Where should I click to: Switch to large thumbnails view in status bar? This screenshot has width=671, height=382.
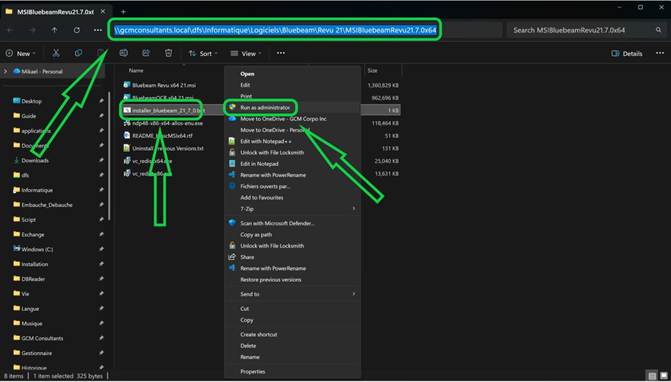pos(664,376)
